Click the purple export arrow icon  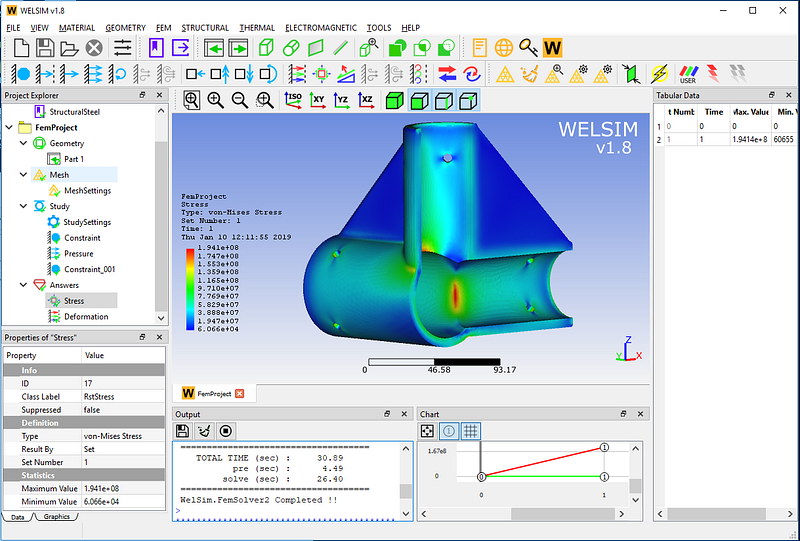tap(181, 48)
